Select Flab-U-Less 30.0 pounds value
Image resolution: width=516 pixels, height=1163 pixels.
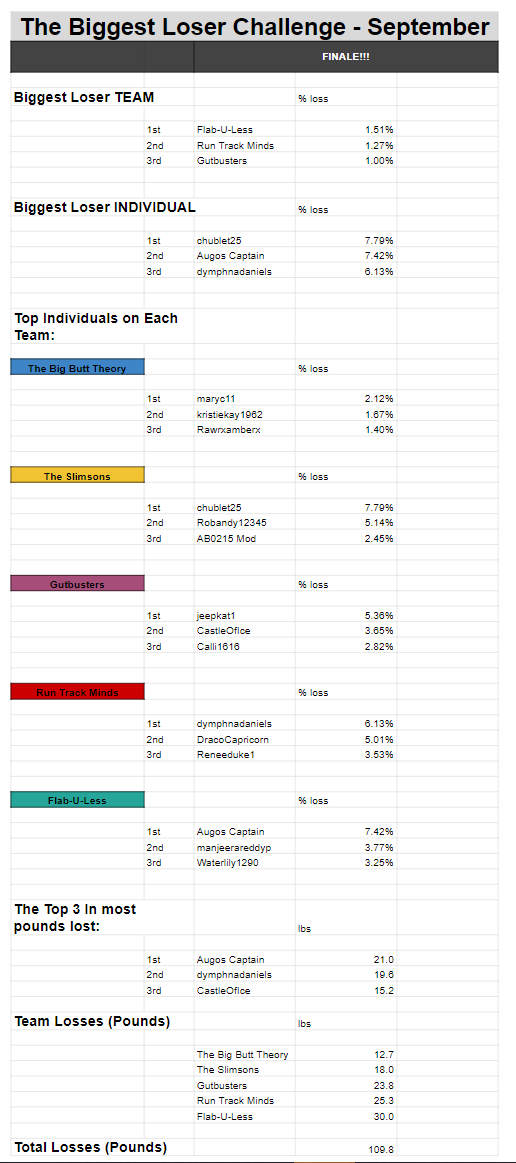click(346, 1116)
